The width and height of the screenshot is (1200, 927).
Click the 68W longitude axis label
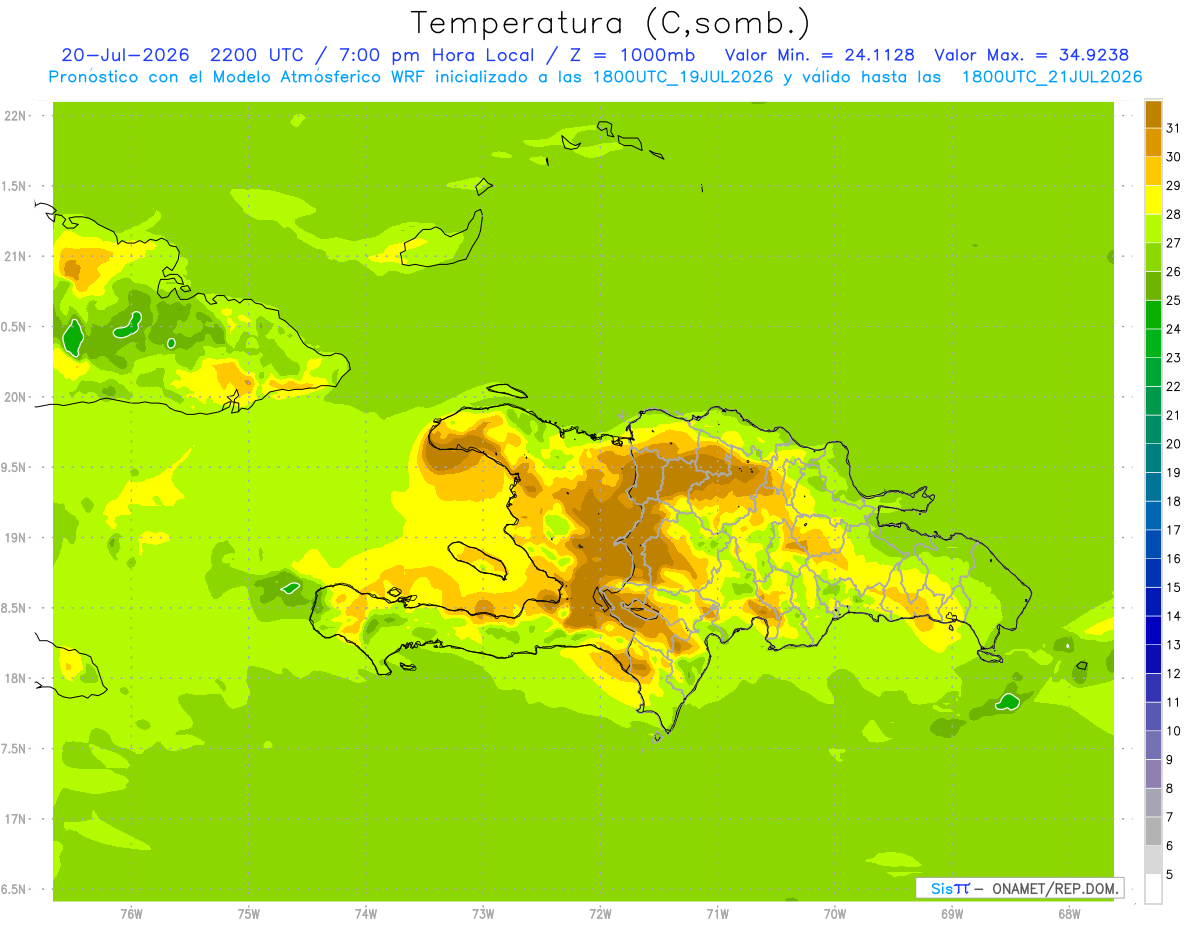coord(1069,913)
